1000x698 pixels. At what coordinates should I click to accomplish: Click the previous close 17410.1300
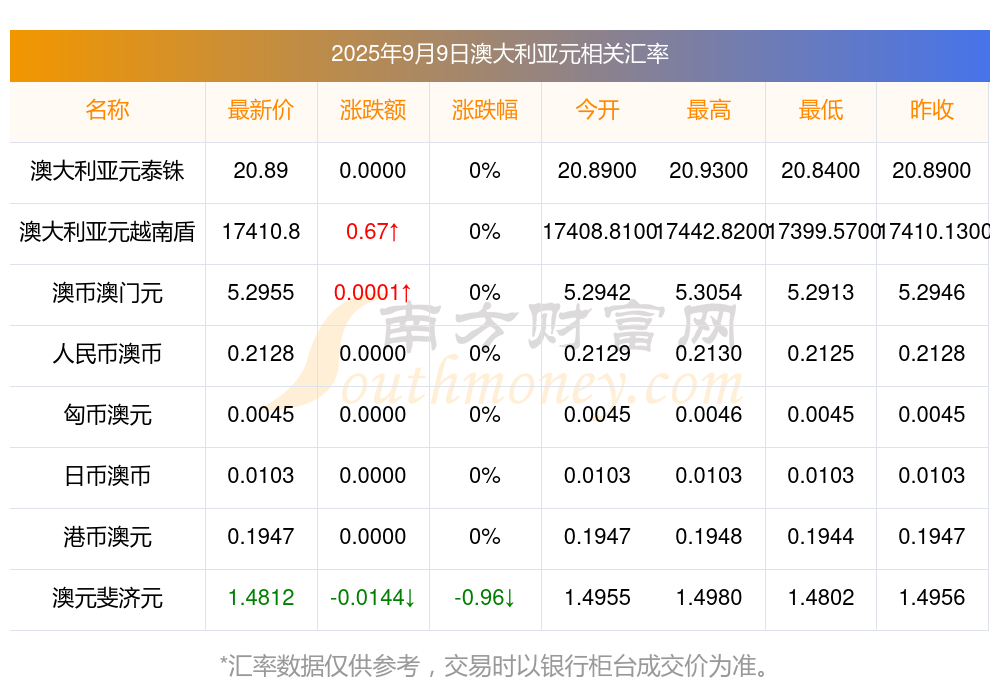(934, 232)
